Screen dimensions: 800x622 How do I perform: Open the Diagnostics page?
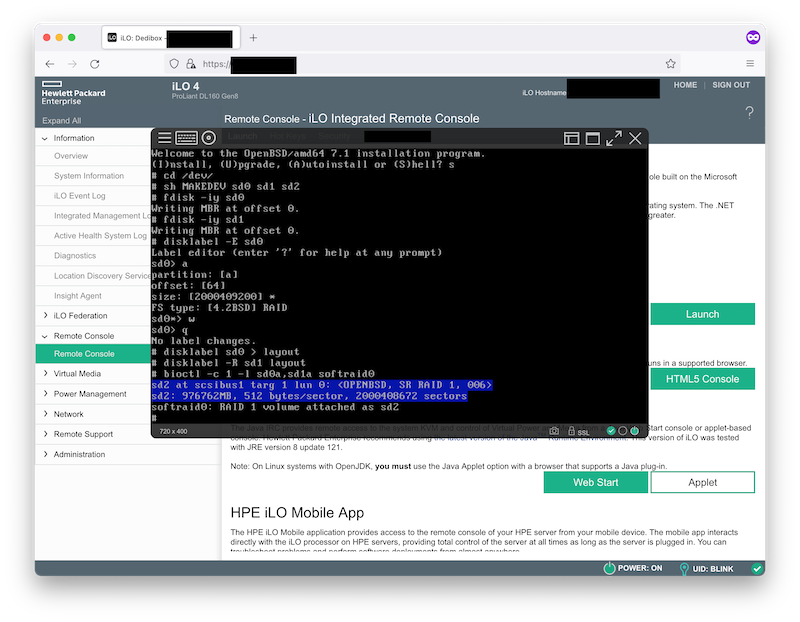click(75, 255)
